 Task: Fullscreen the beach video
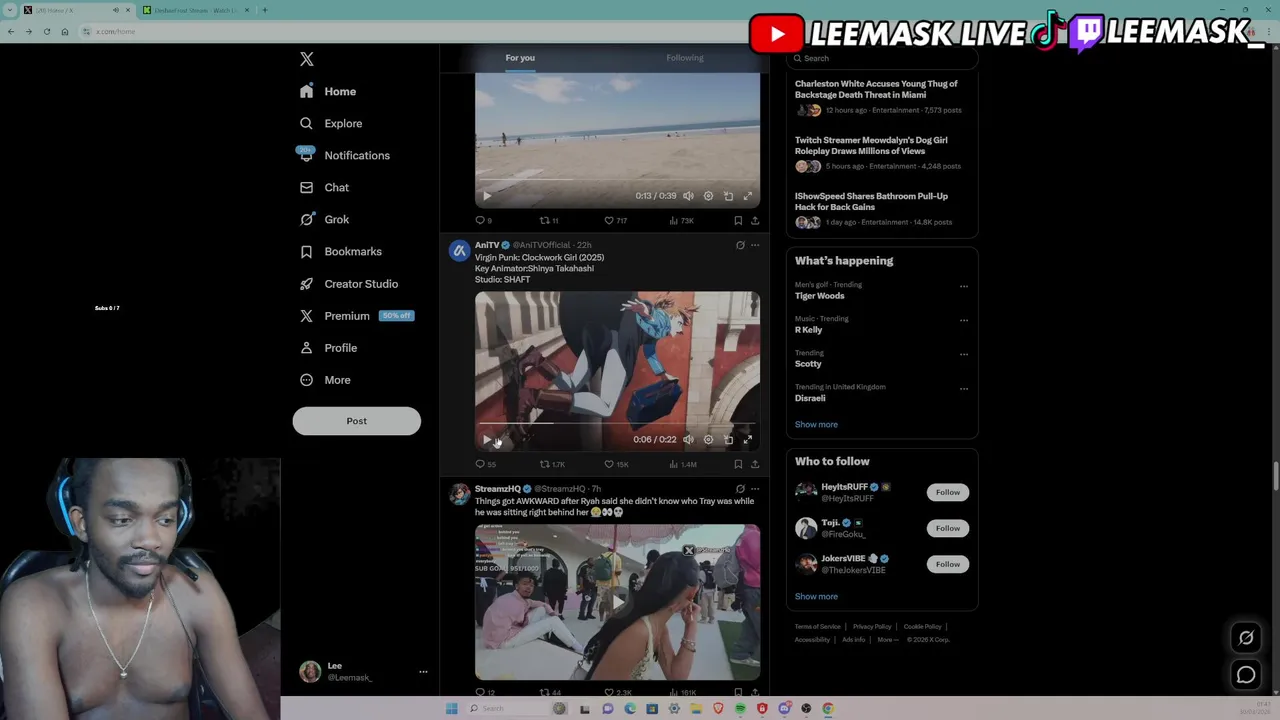tap(747, 196)
